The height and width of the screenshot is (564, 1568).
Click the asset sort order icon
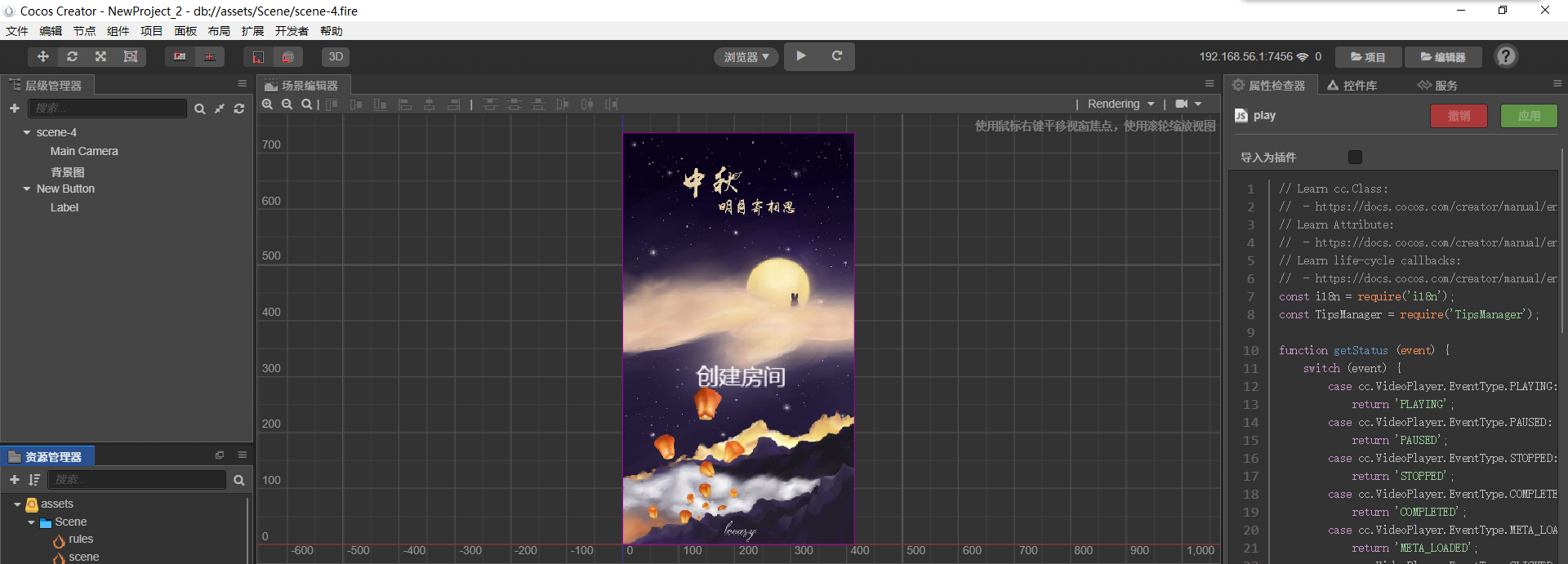click(34, 480)
